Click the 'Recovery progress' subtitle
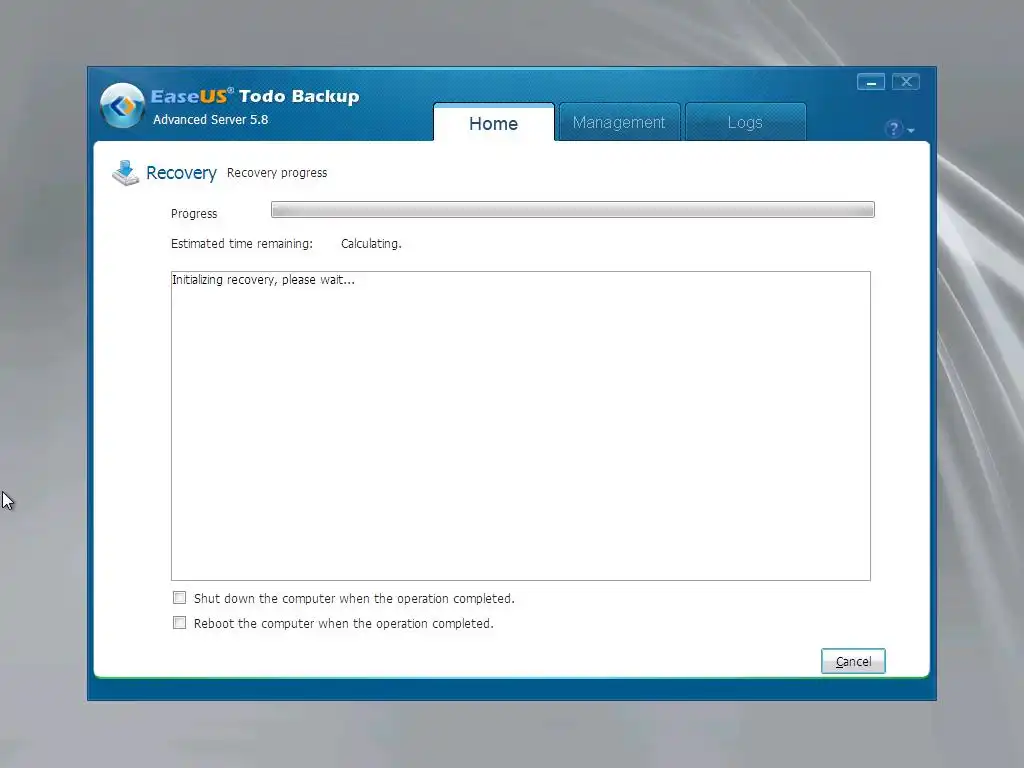The height and width of the screenshot is (768, 1024). click(277, 173)
